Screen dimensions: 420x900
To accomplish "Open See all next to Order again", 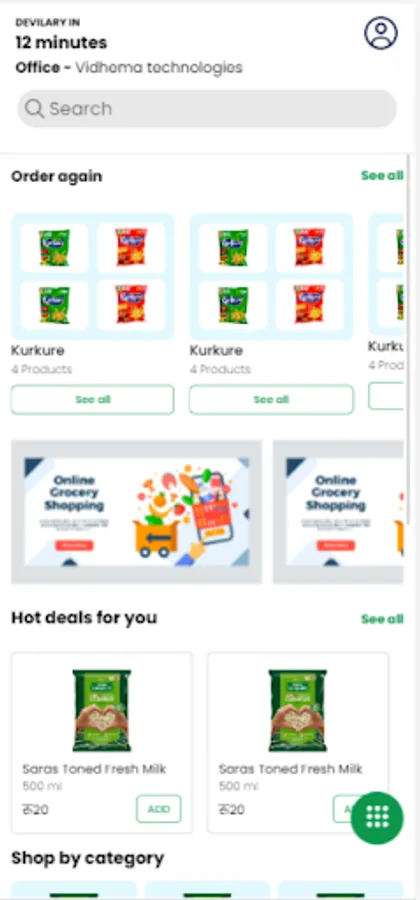I will point(382,176).
